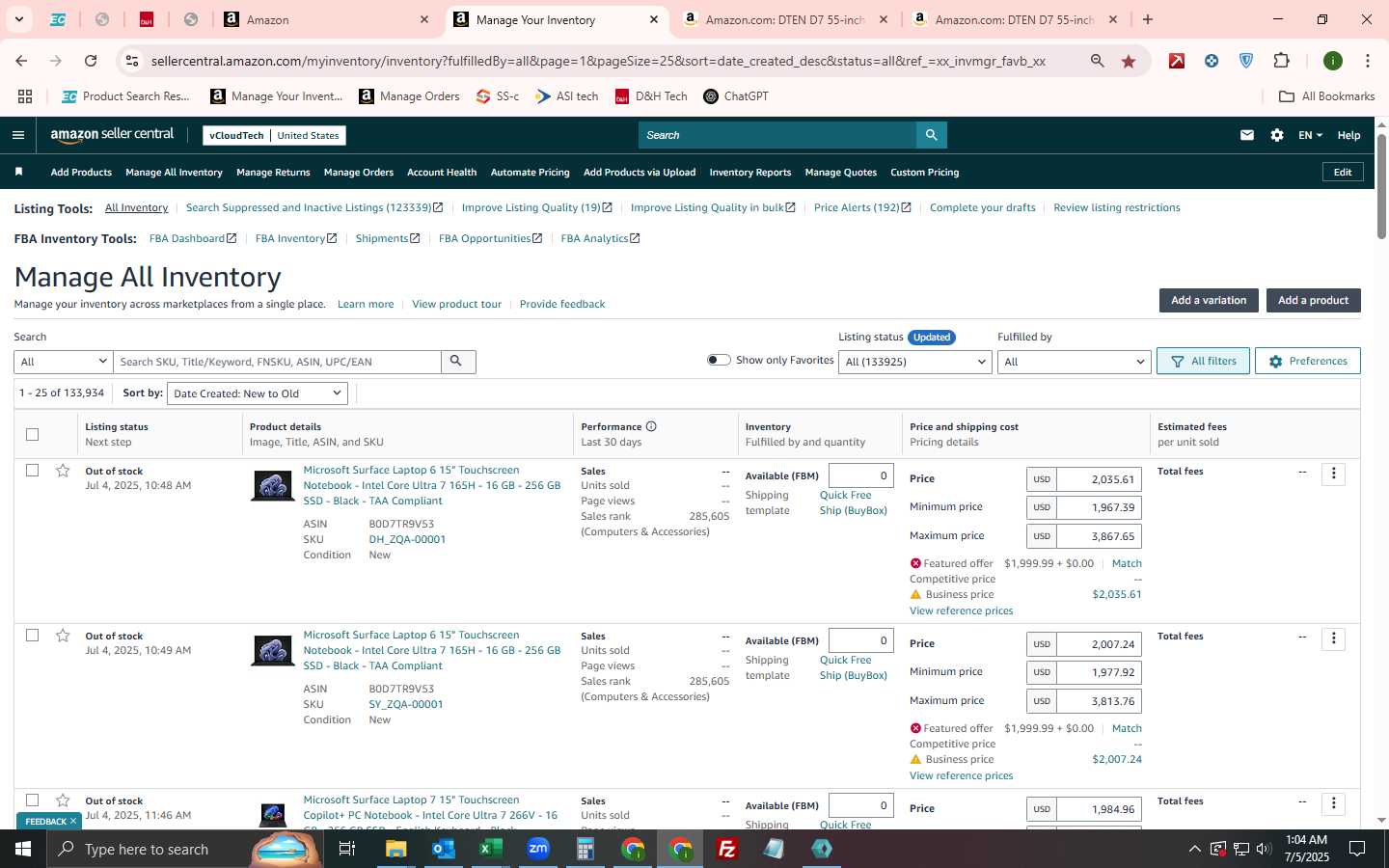Bookmark this page with the star icon
The height and width of the screenshot is (868, 1389).
pyautogui.click(x=1129, y=61)
